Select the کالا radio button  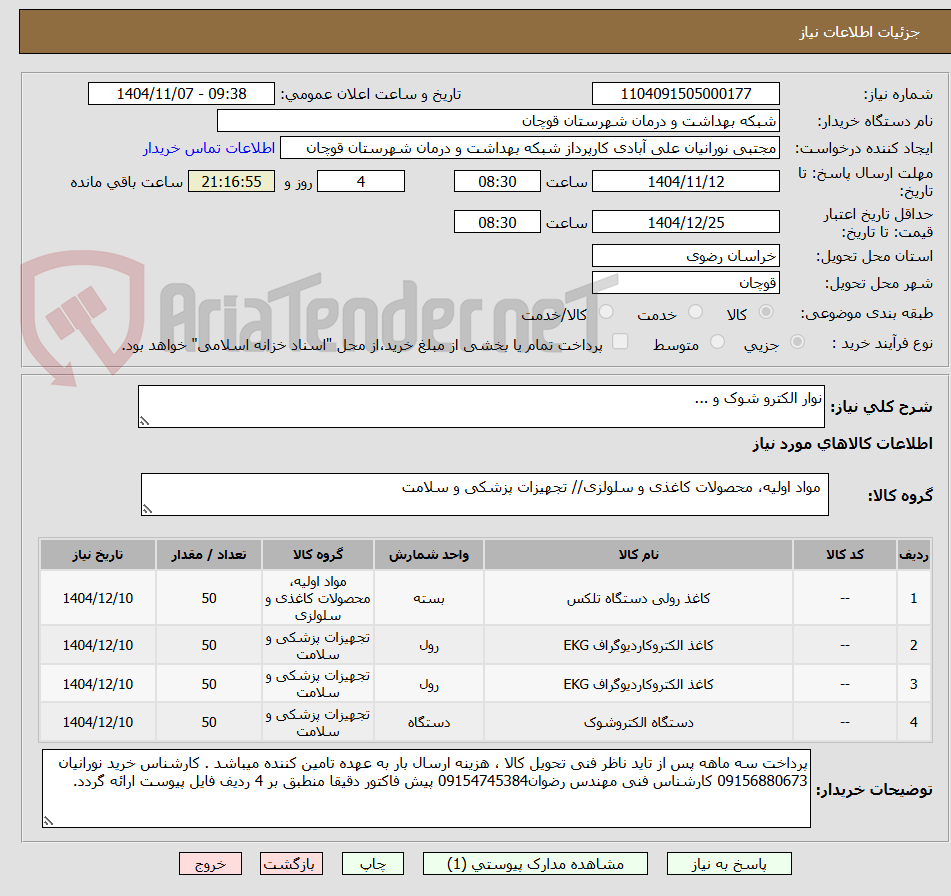coord(766,312)
